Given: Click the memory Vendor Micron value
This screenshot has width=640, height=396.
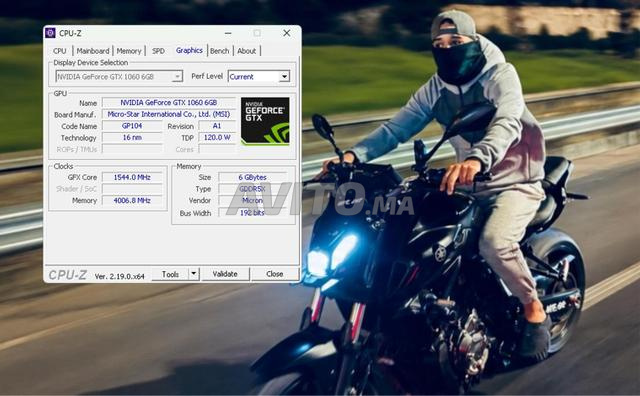Looking at the screenshot, I should click(x=253, y=200).
